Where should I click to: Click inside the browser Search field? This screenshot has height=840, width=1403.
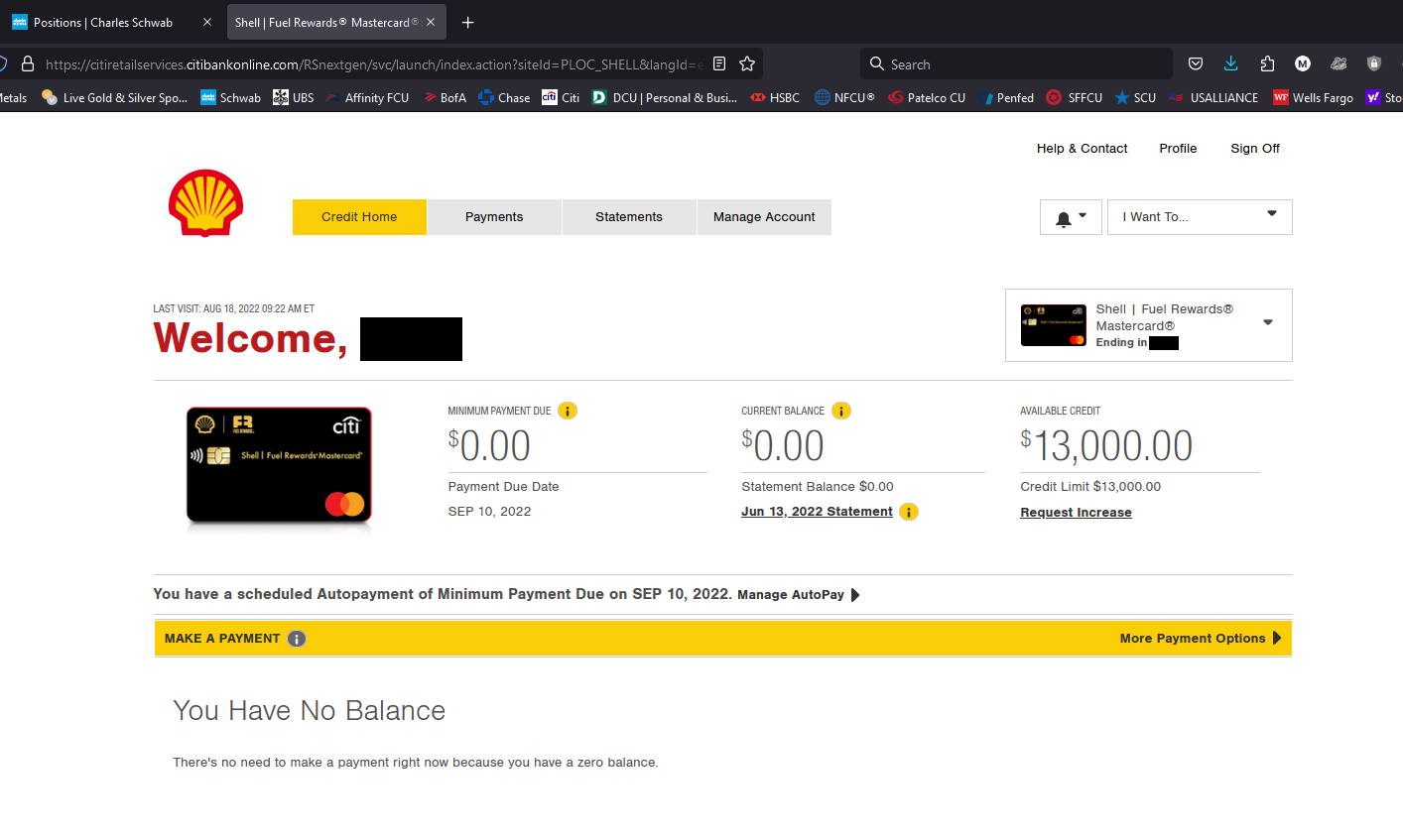click(1015, 62)
